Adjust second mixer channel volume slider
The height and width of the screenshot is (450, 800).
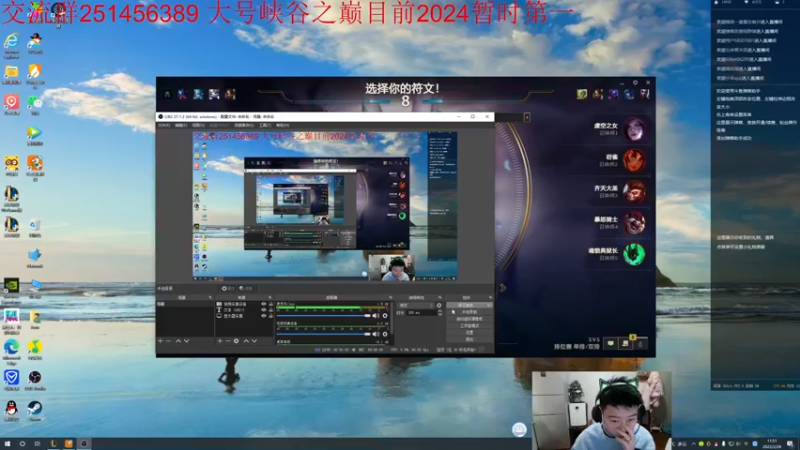pos(323,334)
